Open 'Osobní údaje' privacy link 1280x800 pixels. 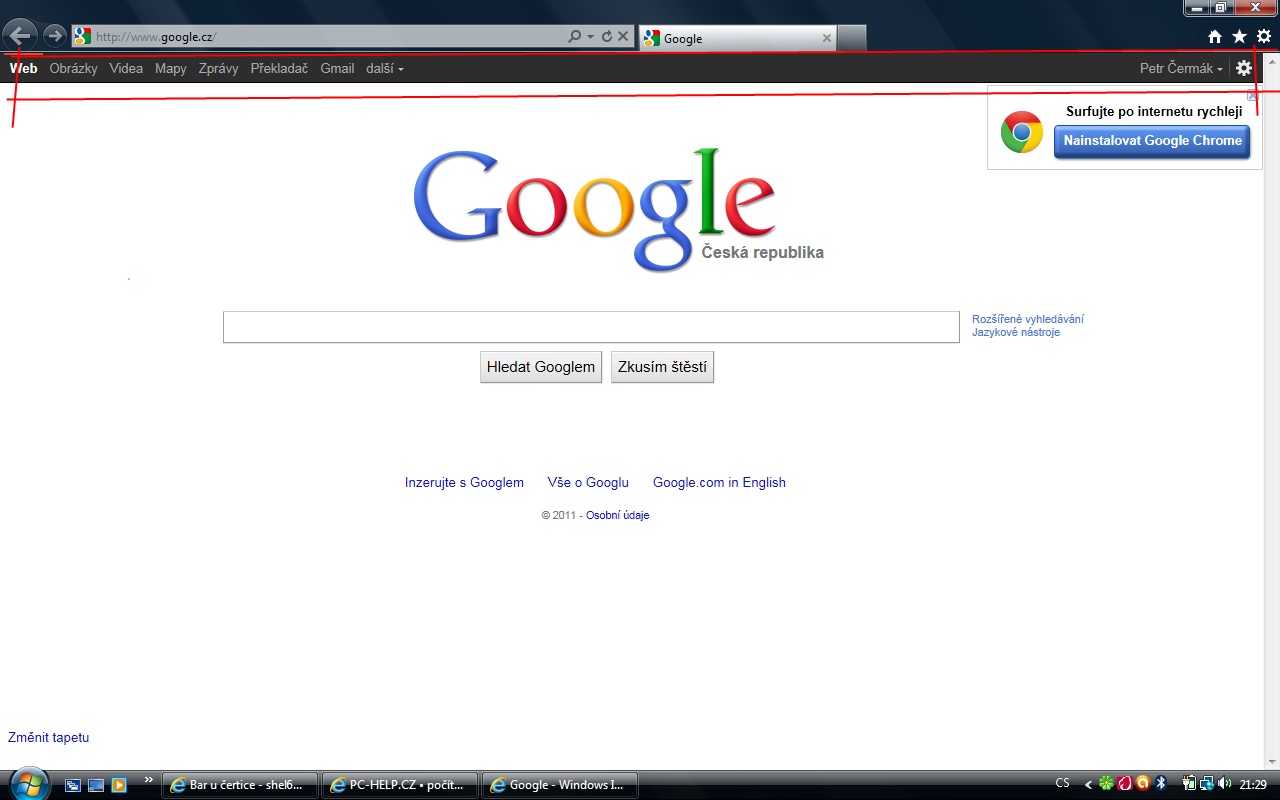617,515
